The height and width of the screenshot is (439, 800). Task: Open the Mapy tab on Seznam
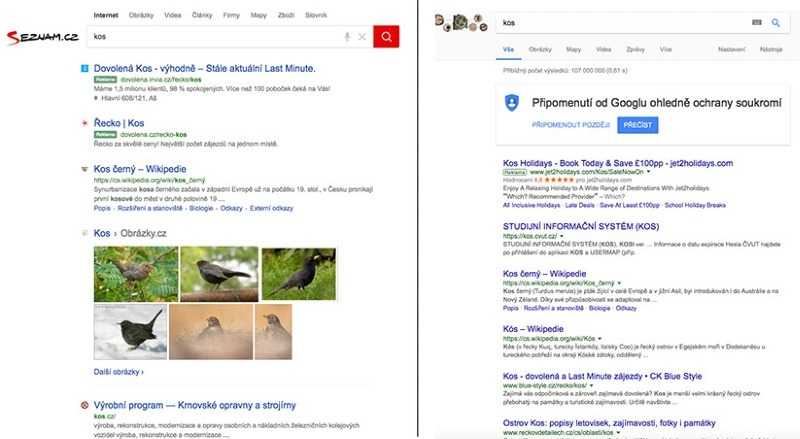(259, 15)
